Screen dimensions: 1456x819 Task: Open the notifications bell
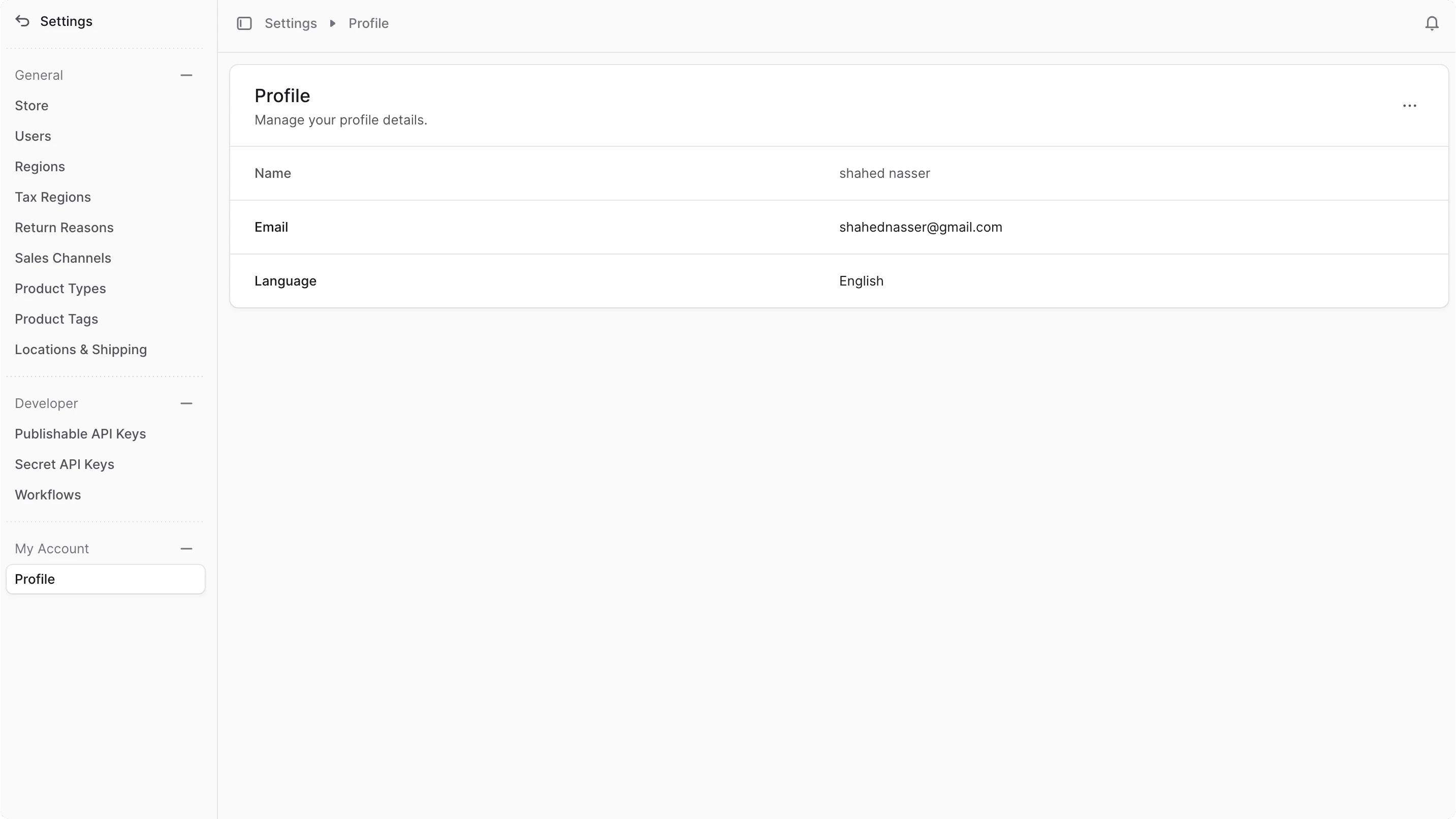click(1431, 23)
